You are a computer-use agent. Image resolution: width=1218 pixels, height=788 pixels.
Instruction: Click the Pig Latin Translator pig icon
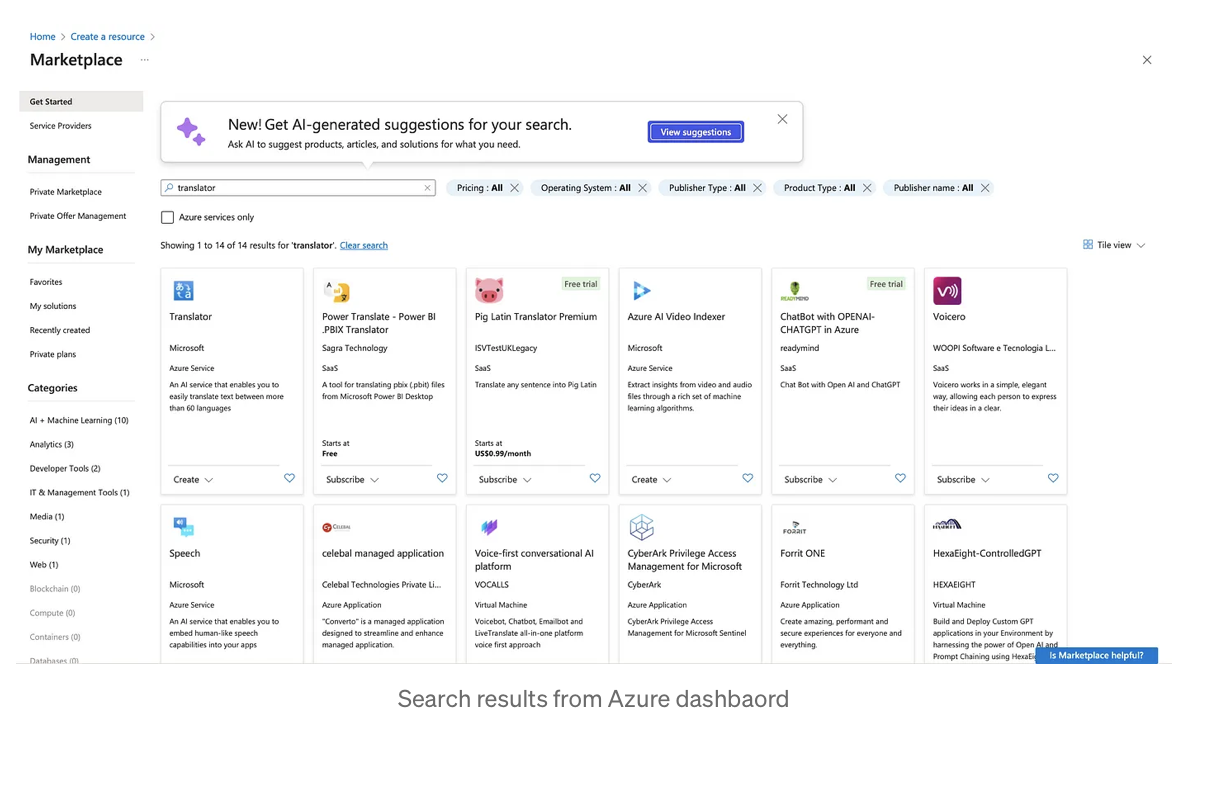point(488,291)
